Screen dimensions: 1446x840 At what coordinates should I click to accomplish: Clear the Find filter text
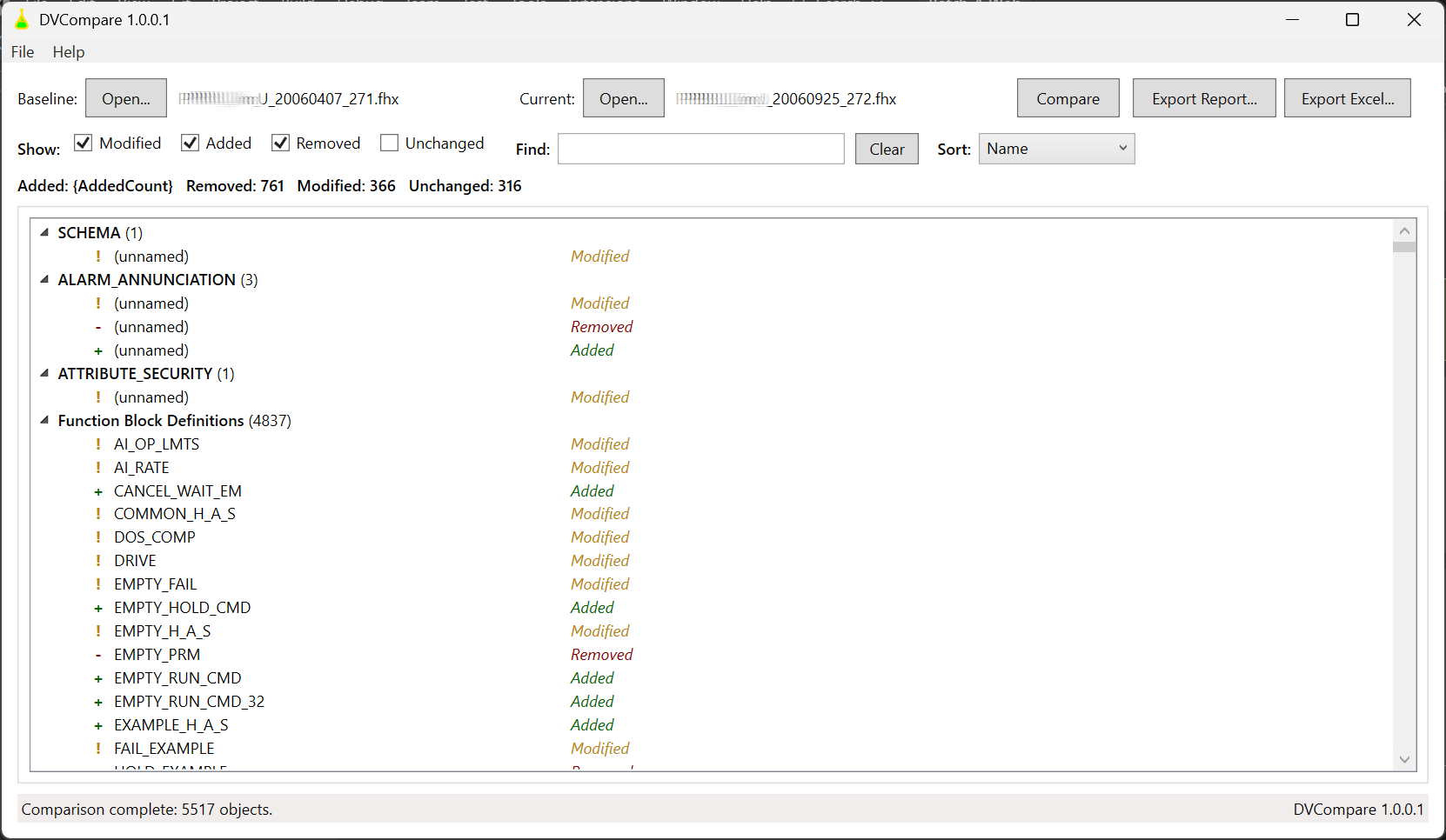click(x=887, y=149)
